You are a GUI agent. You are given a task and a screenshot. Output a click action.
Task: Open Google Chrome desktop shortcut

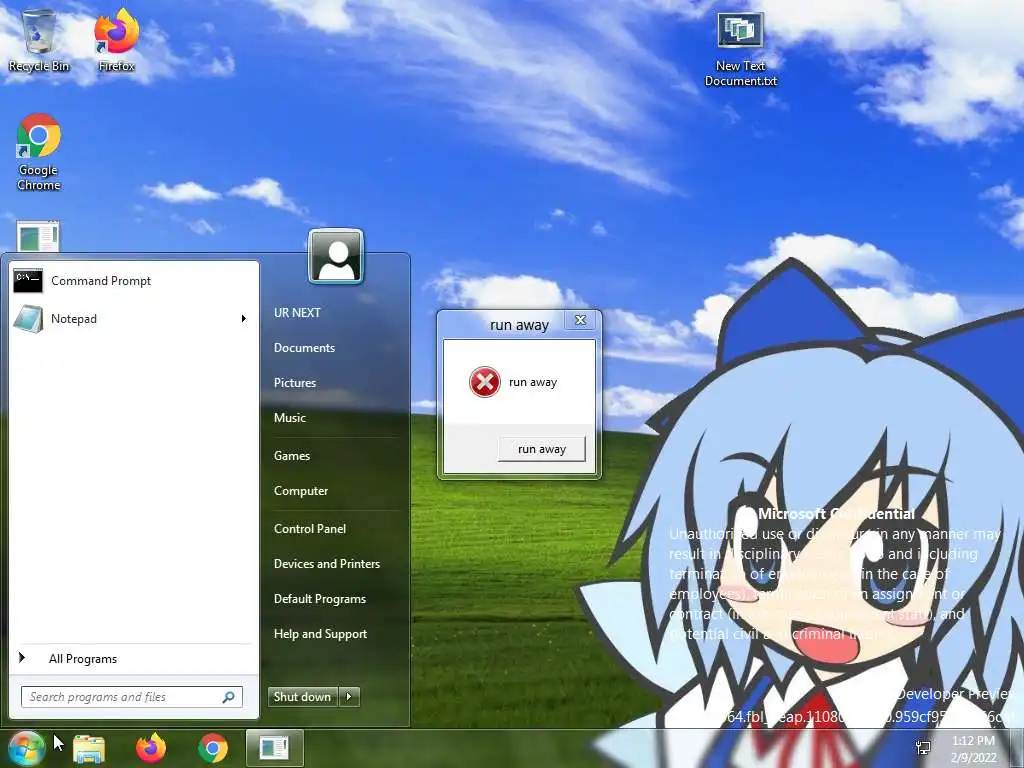click(39, 152)
